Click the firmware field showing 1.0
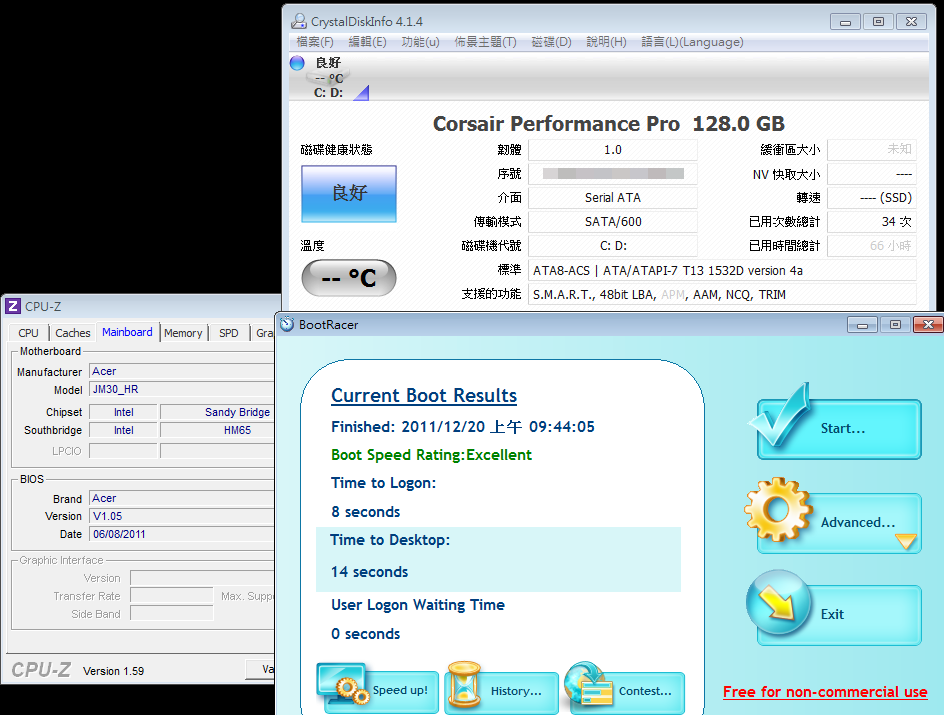The image size is (944, 715). (x=613, y=150)
